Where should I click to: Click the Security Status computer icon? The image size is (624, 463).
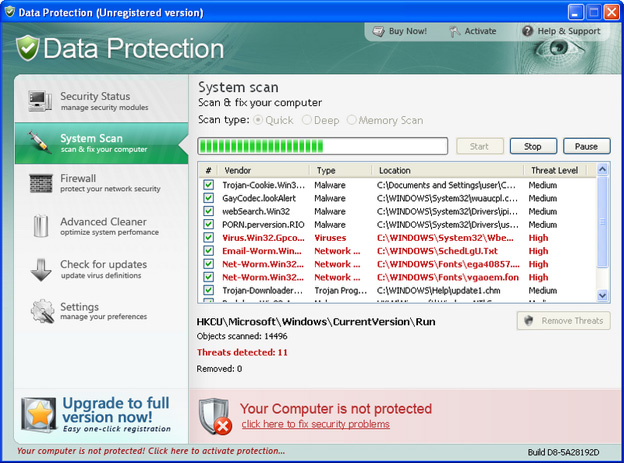[x=40, y=101]
